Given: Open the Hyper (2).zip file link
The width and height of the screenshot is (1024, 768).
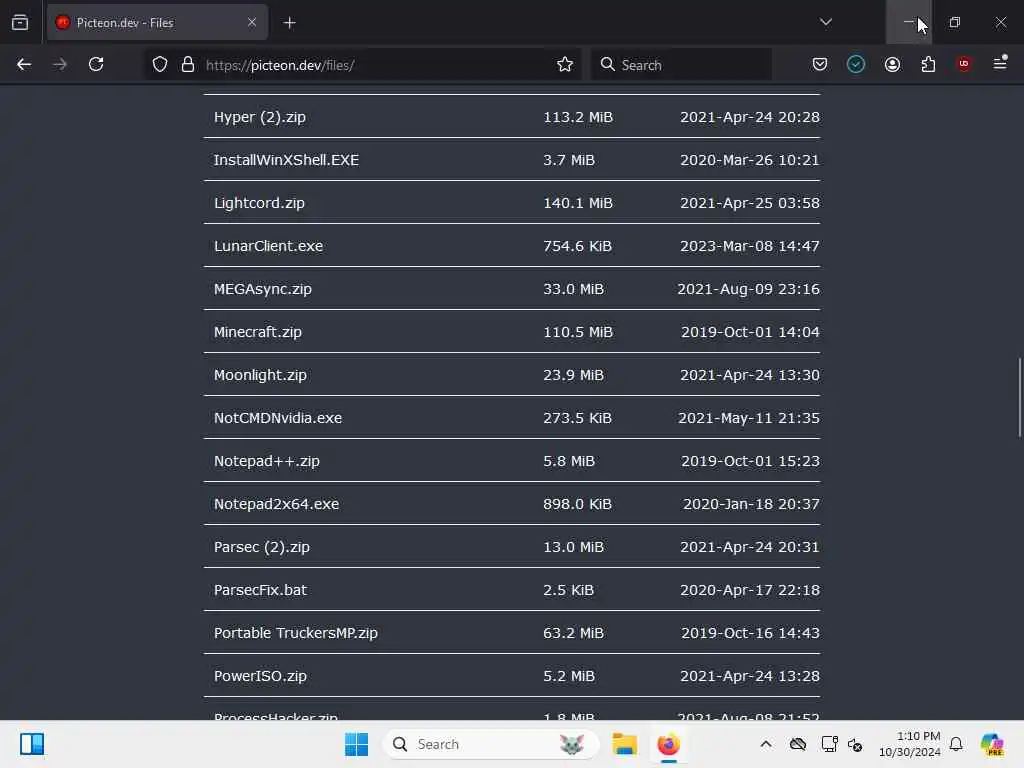Looking at the screenshot, I should (x=259, y=117).
